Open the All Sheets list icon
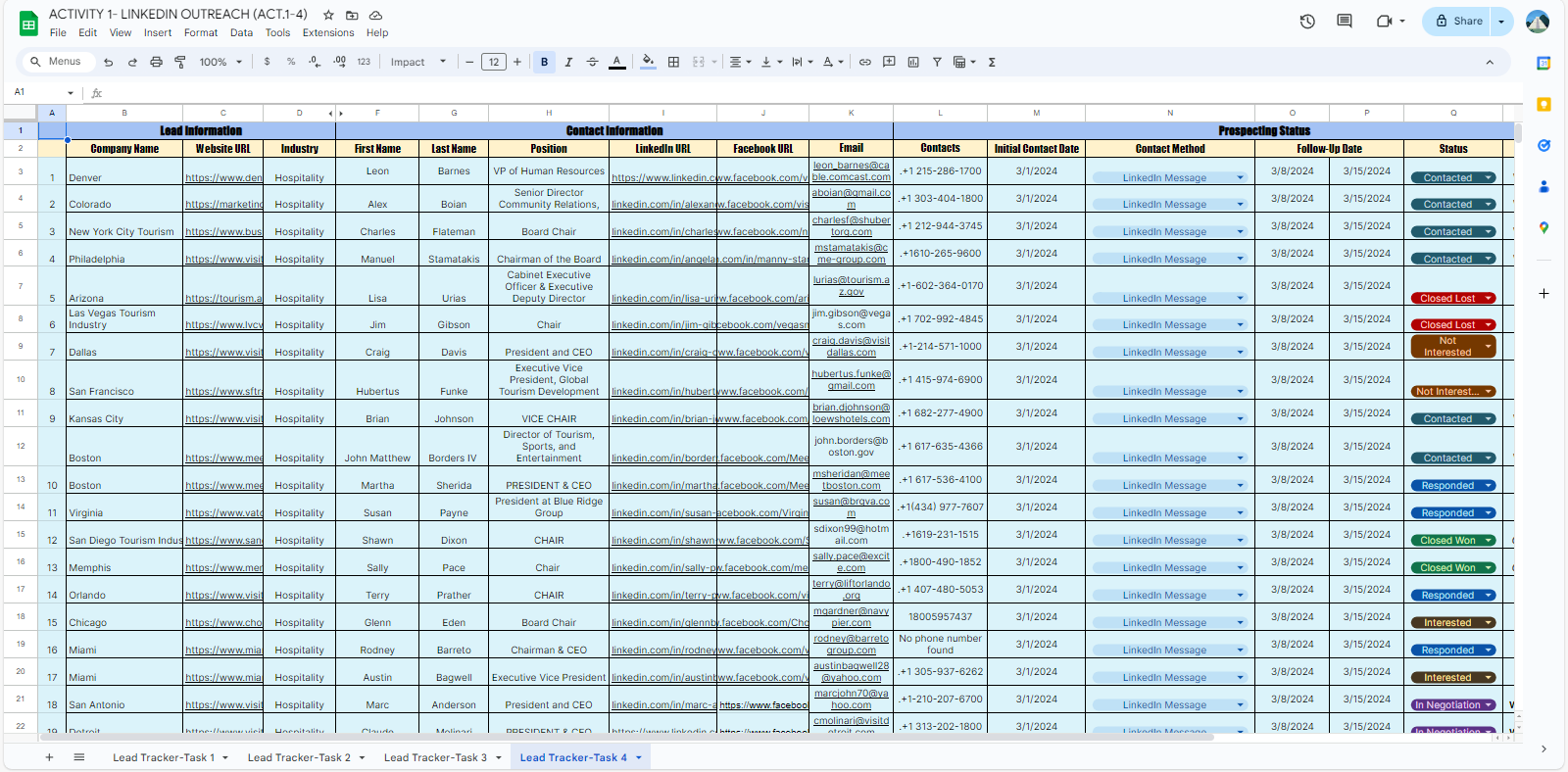1568x772 pixels. [79, 757]
